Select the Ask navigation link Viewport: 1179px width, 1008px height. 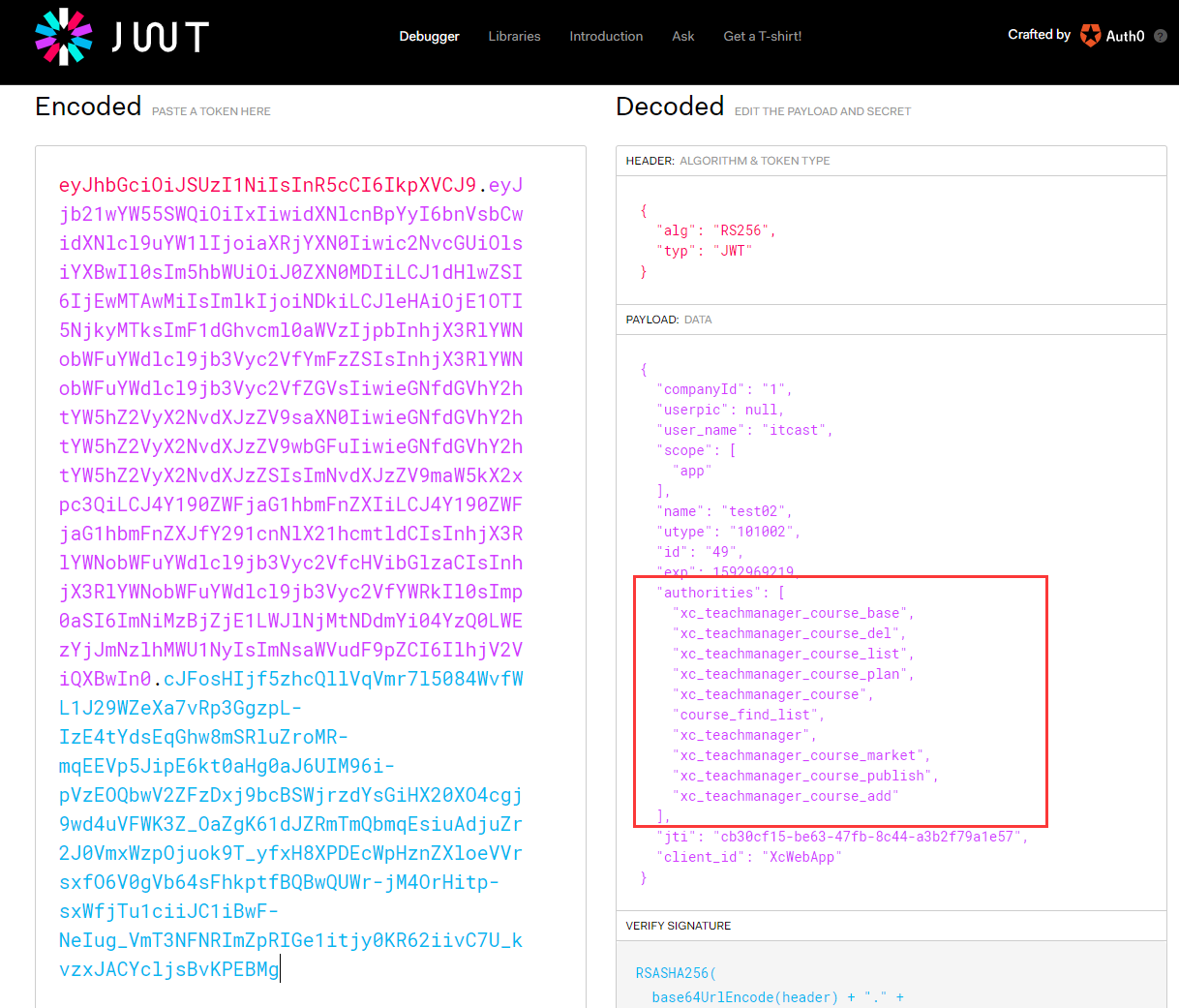682,36
